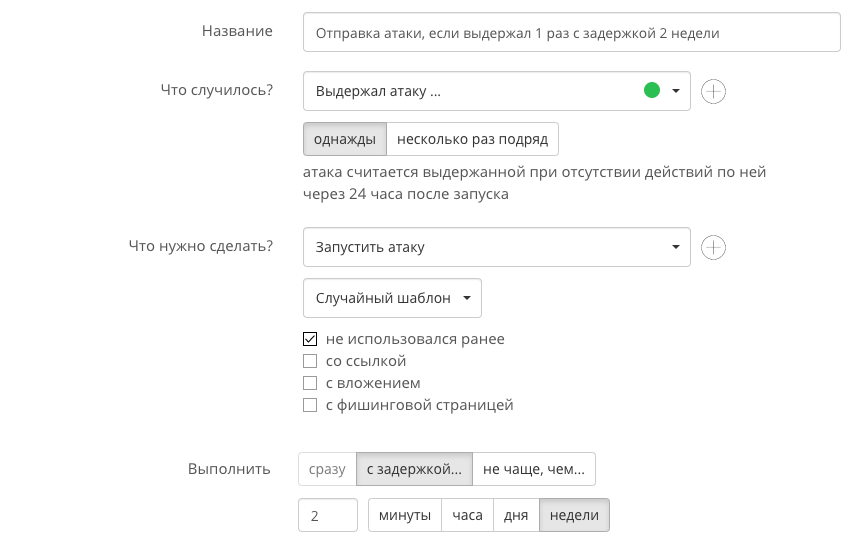
Task: Select 'с задержкой...' execution mode
Action: point(414,468)
